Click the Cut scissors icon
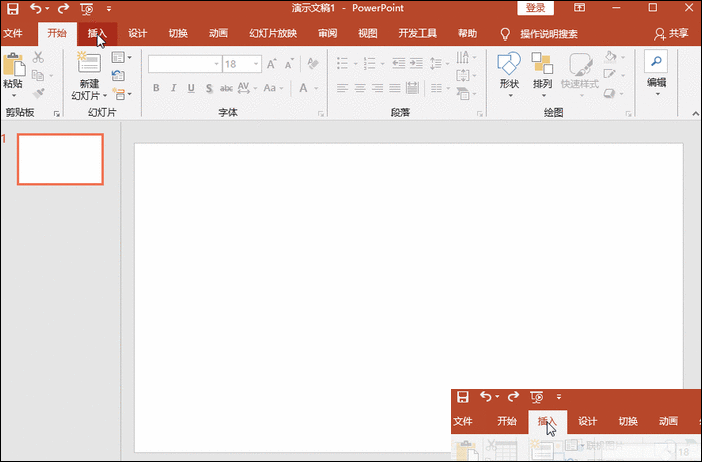The width and height of the screenshot is (702, 462). tap(39, 58)
